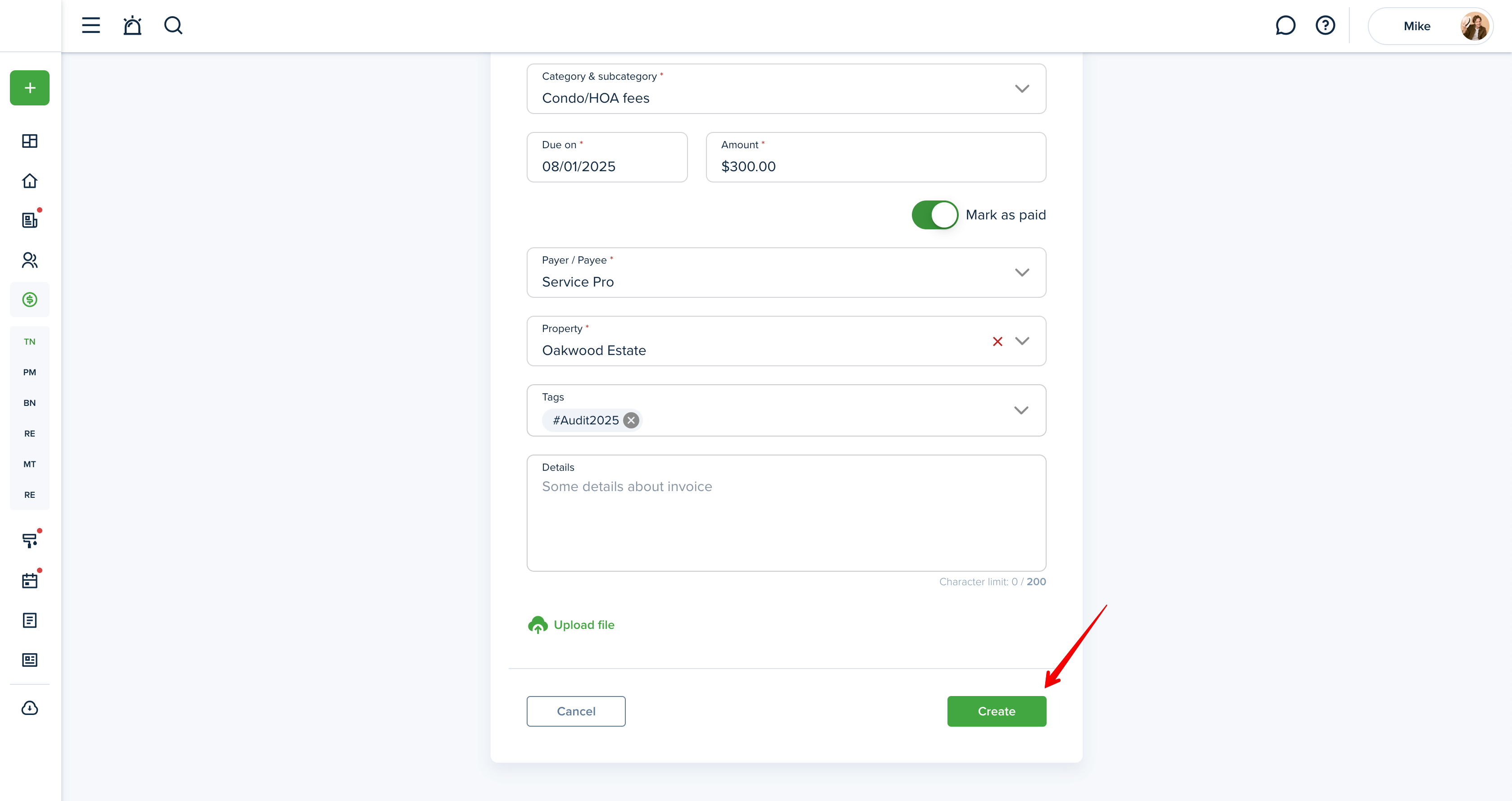Select the first RE submenu item
Viewport: 1512px width, 801px height.
coord(30,434)
